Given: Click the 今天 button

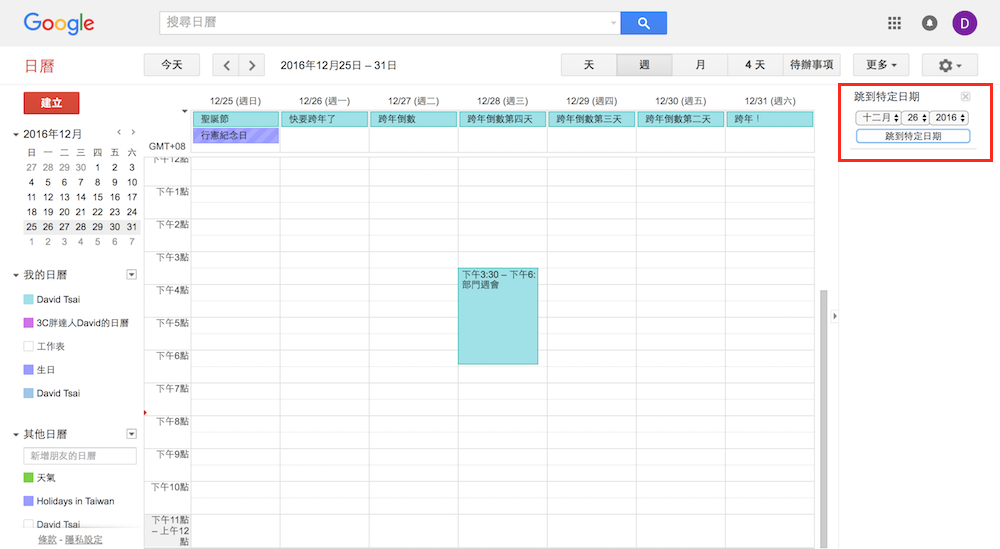Looking at the screenshot, I should [171, 65].
